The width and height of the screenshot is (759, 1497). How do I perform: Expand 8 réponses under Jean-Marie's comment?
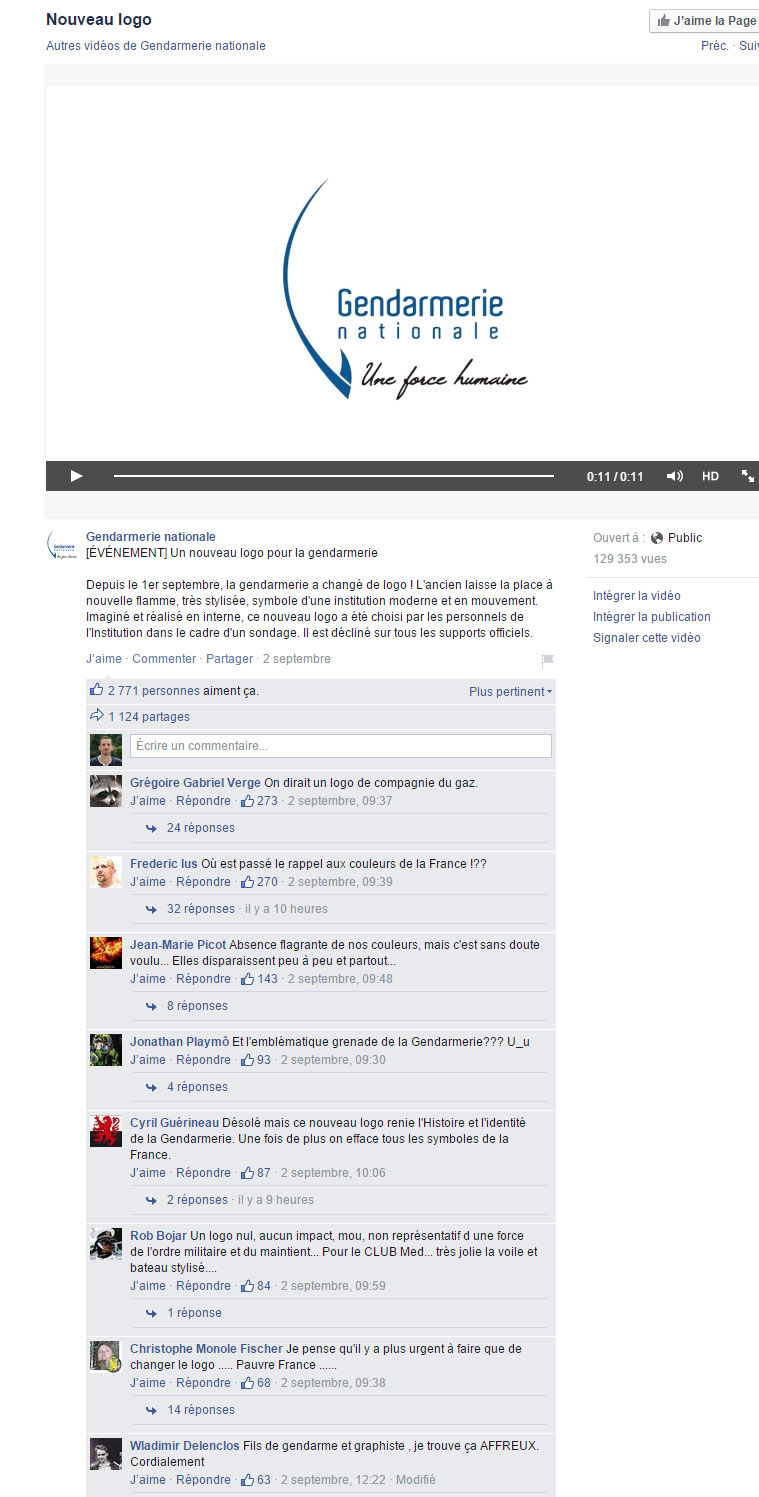[197, 1006]
